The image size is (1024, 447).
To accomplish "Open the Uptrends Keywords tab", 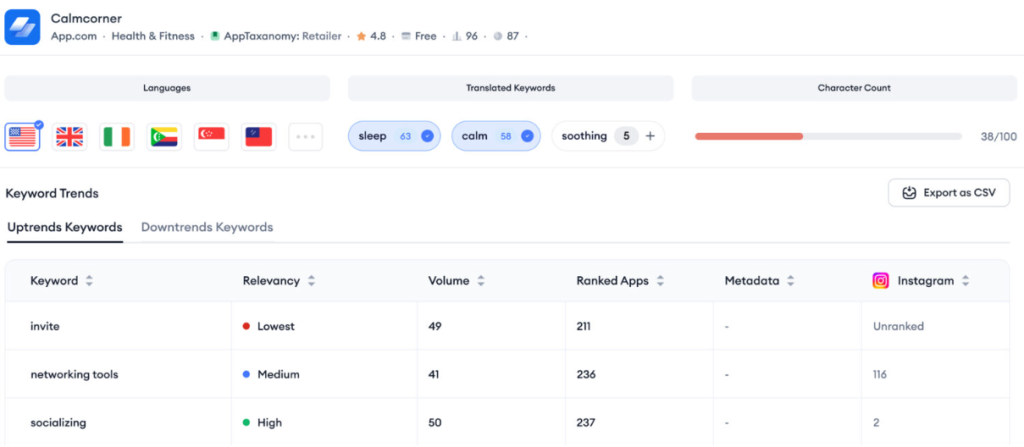I will click(65, 227).
